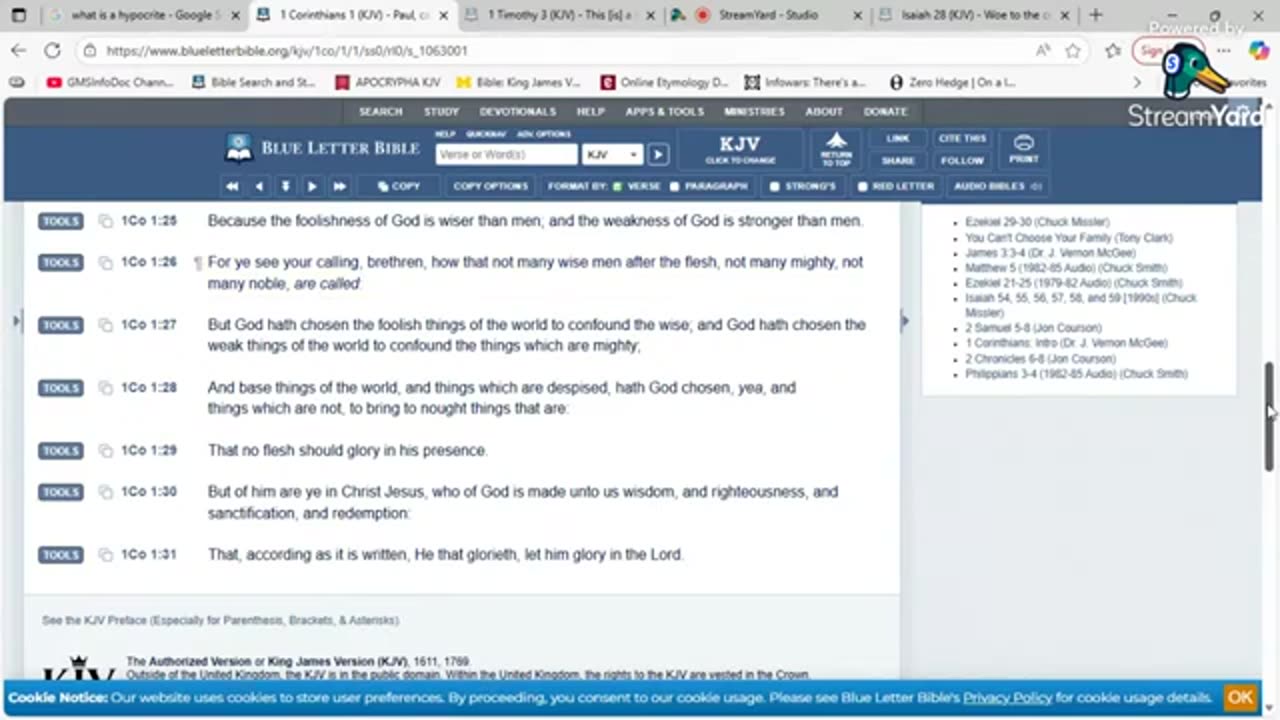
Task: Show more bookmarks with chevron in favorites bar
Action: coord(1137,83)
